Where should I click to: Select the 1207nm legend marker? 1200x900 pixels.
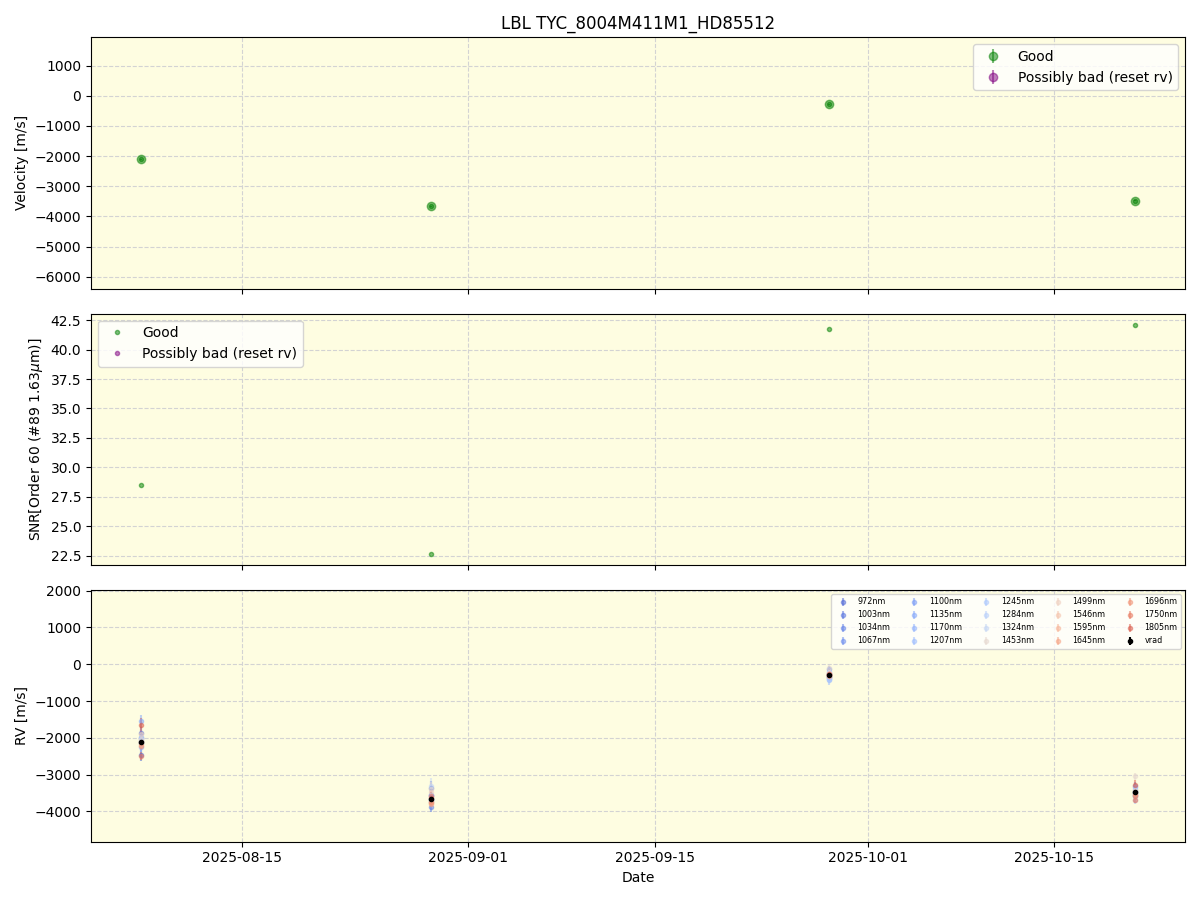click(x=914, y=641)
